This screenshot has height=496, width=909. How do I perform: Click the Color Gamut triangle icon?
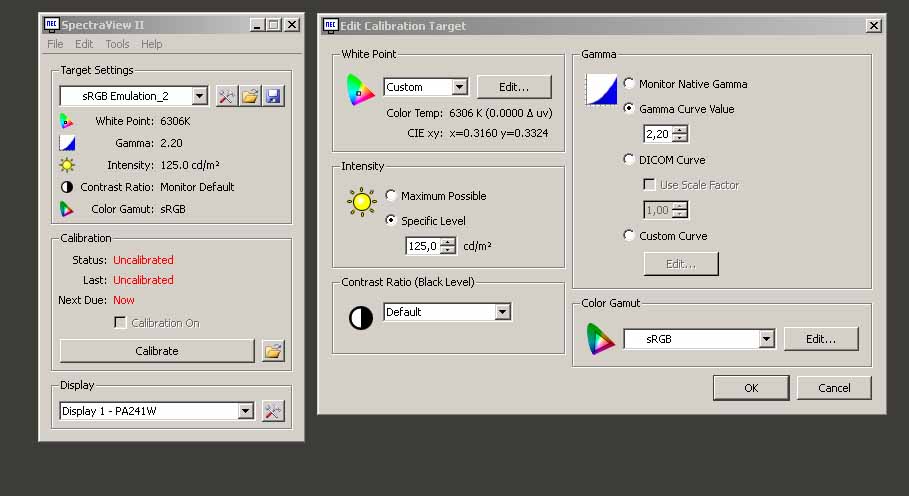(600, 339)
